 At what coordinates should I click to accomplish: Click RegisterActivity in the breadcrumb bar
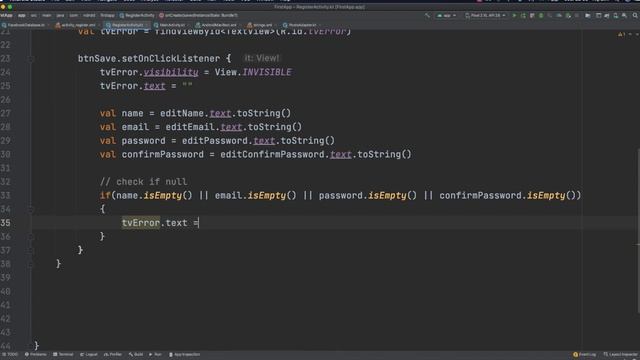(x=137, y=16)
